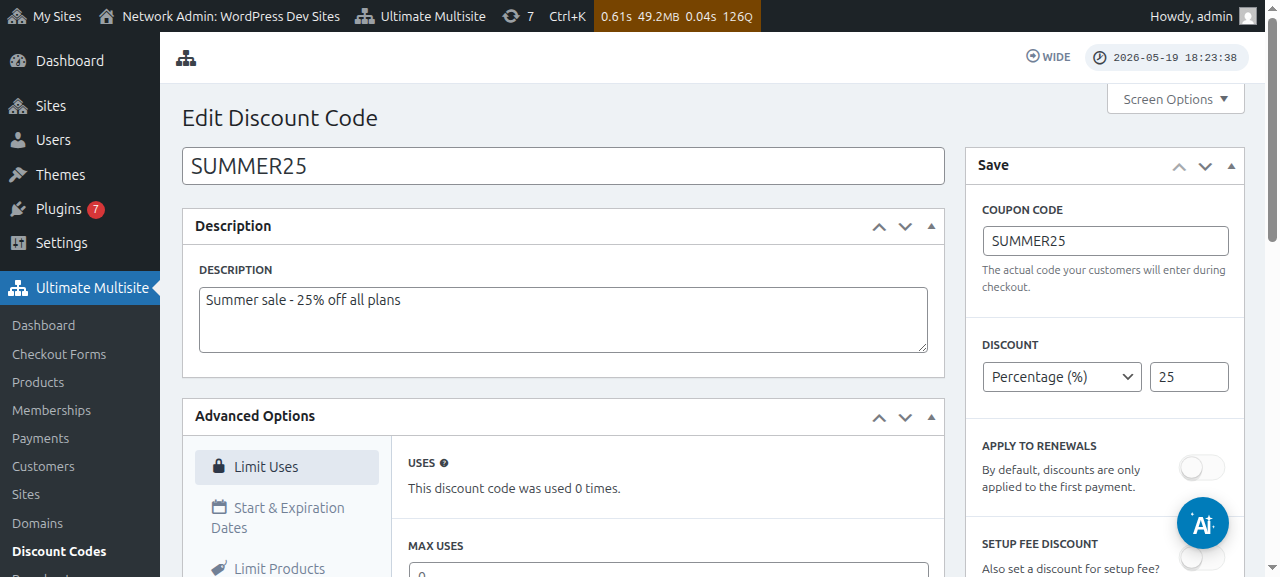Screen dimensions: 1280x577
Task: Open My Sites menu in admin bar
Action: pos(46,16)
